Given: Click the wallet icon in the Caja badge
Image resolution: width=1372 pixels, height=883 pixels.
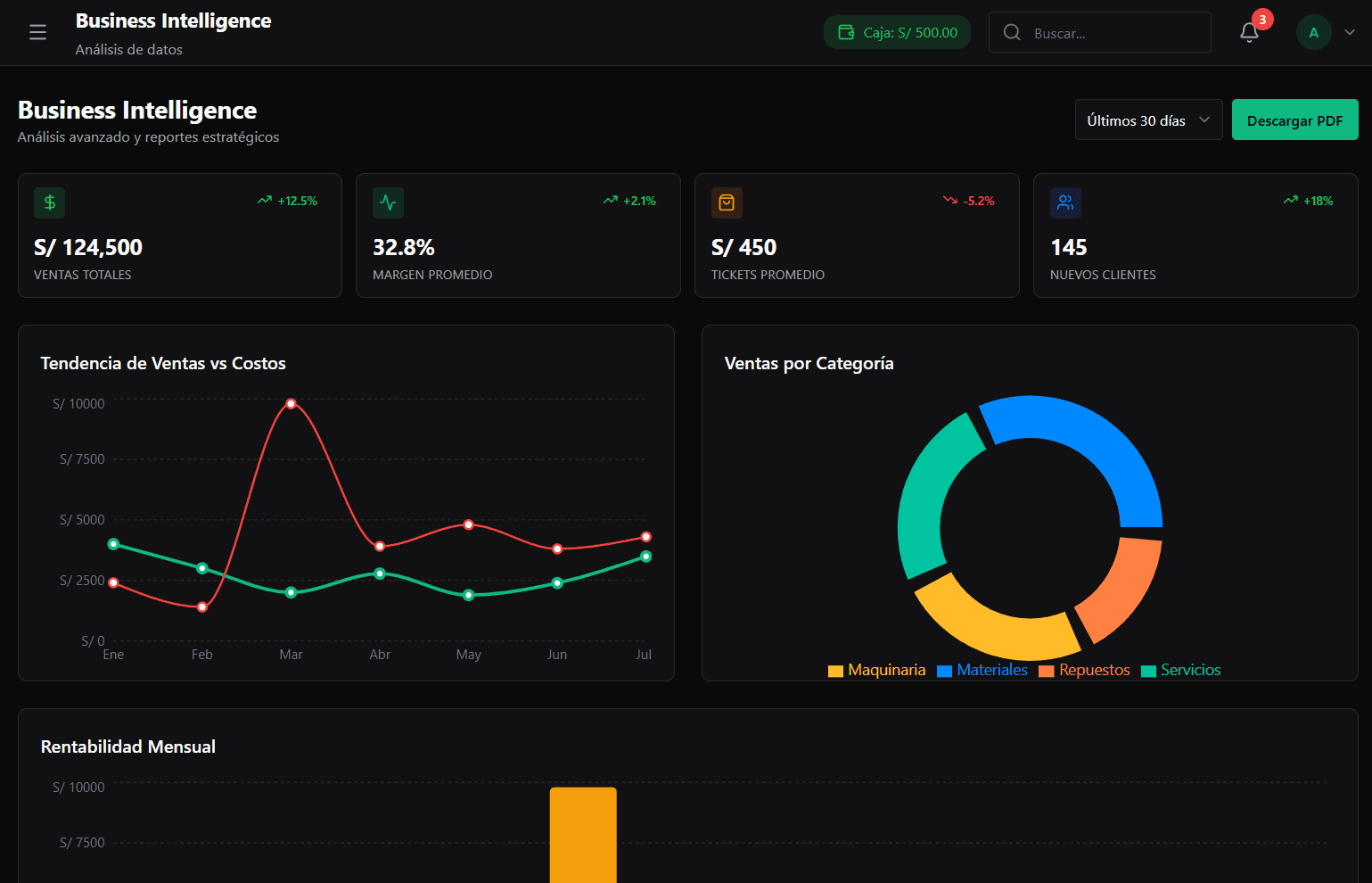Looking at the screenshot, I should pyautogui.click(x=846, y=33).
